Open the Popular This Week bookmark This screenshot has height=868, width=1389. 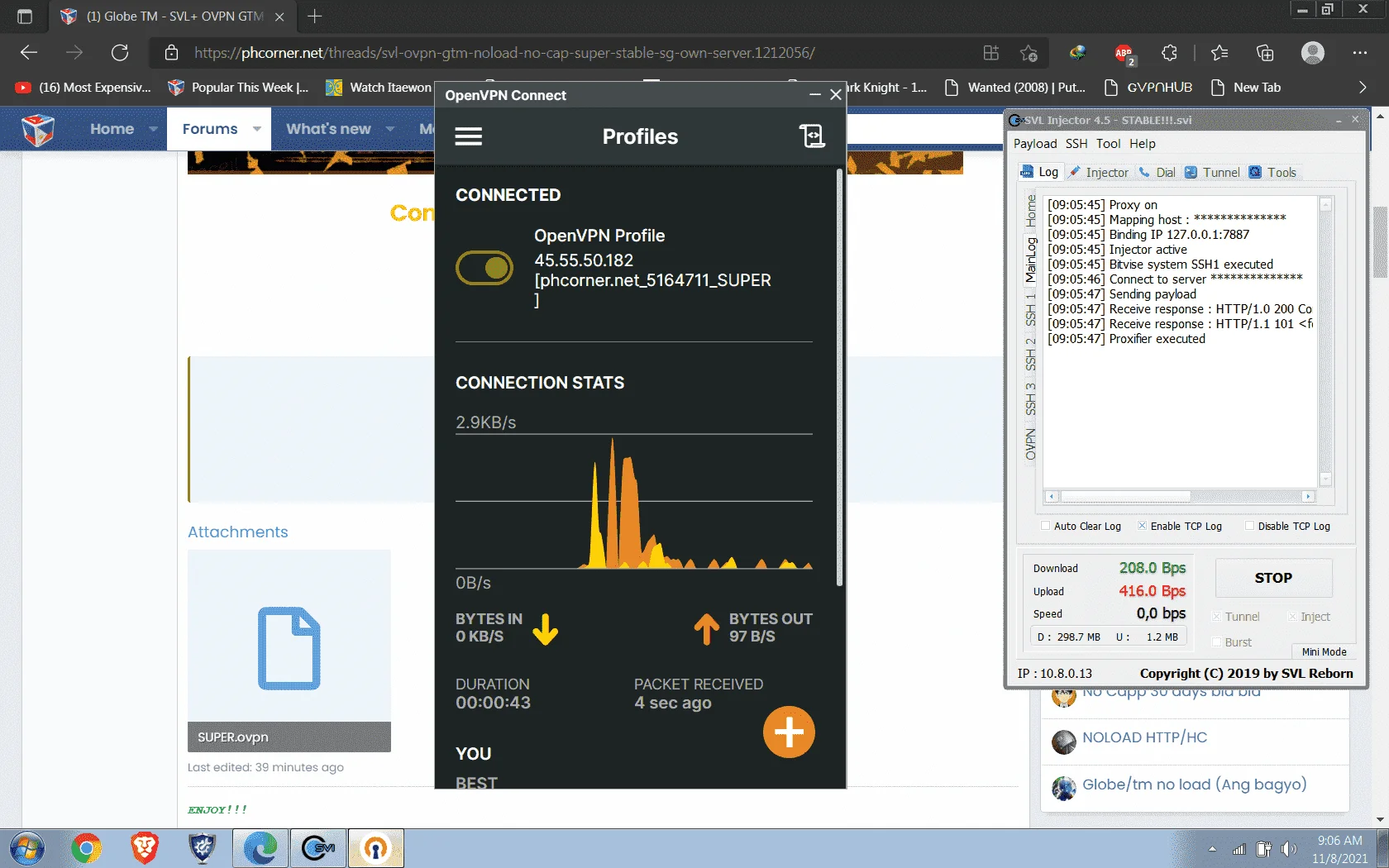click(x=238, y=88)
